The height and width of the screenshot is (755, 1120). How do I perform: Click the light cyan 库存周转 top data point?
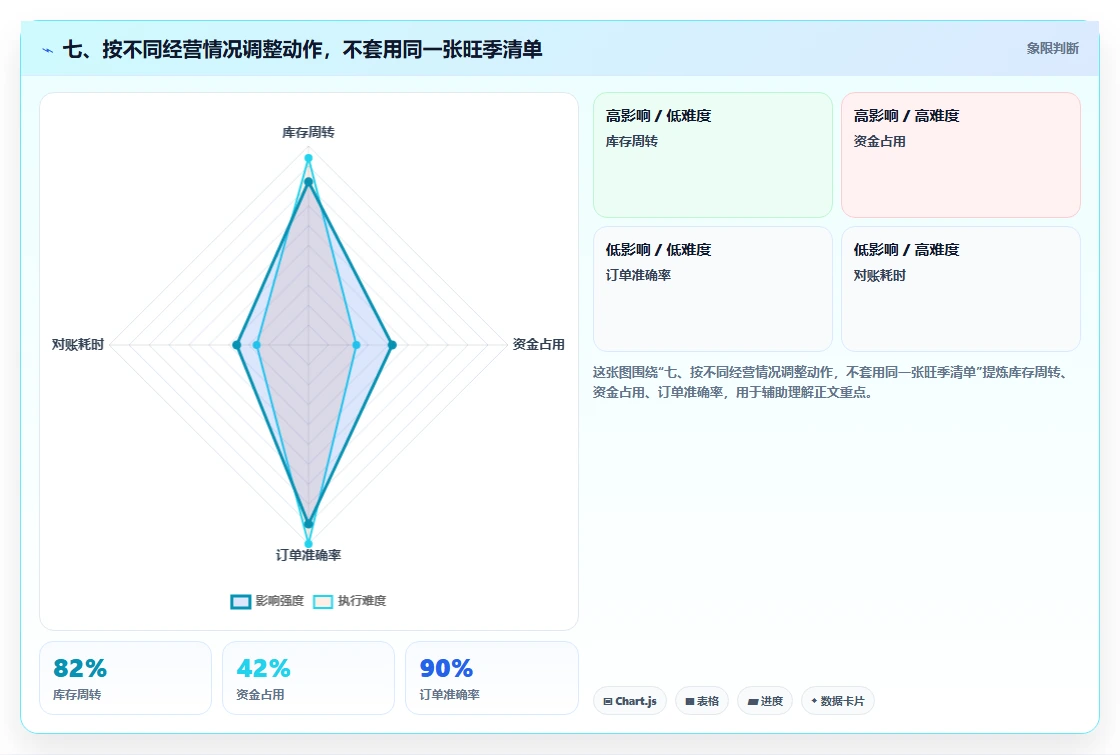pyautogui.click(x=309, y=158)
